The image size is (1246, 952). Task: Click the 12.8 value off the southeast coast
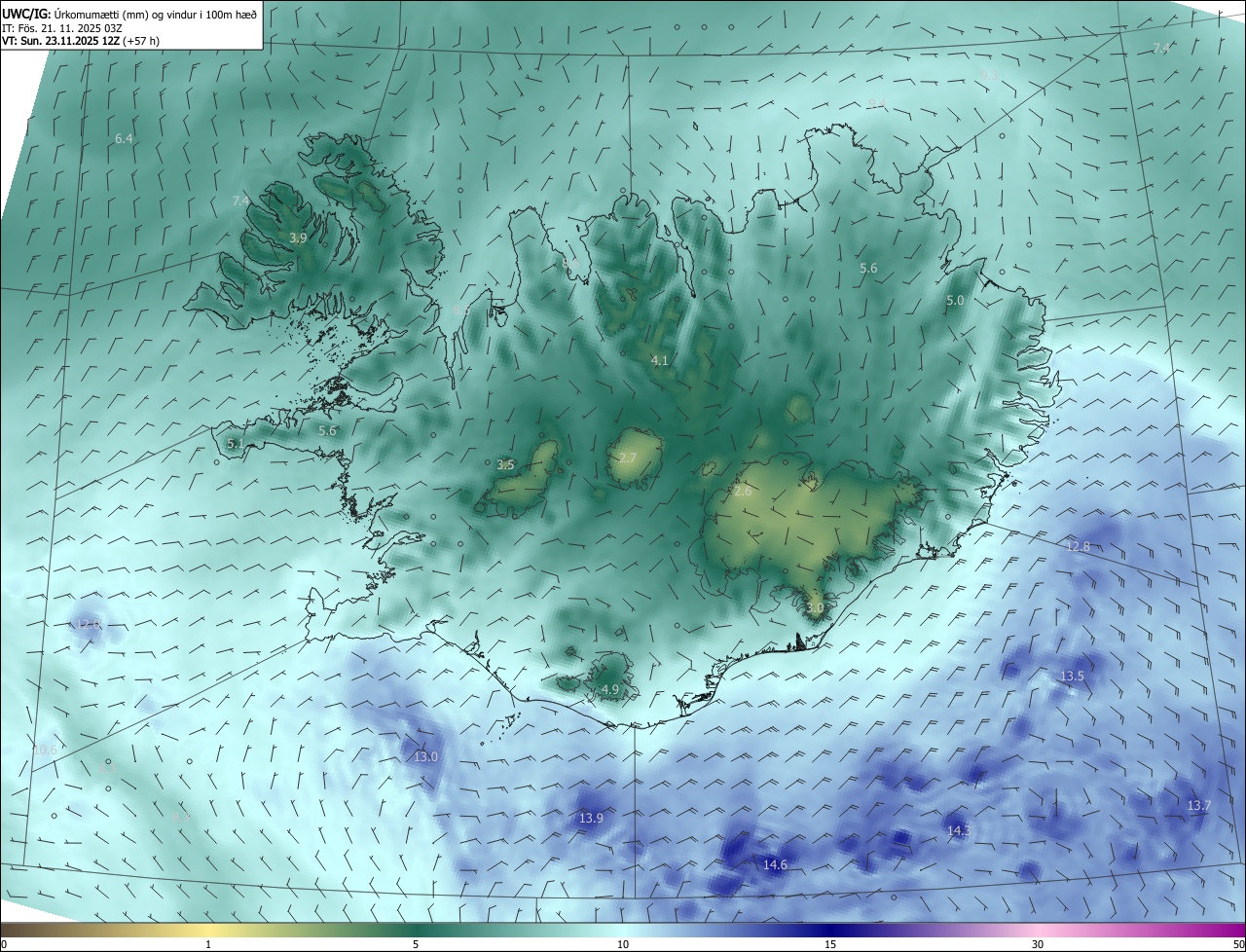pos(1078,547)
